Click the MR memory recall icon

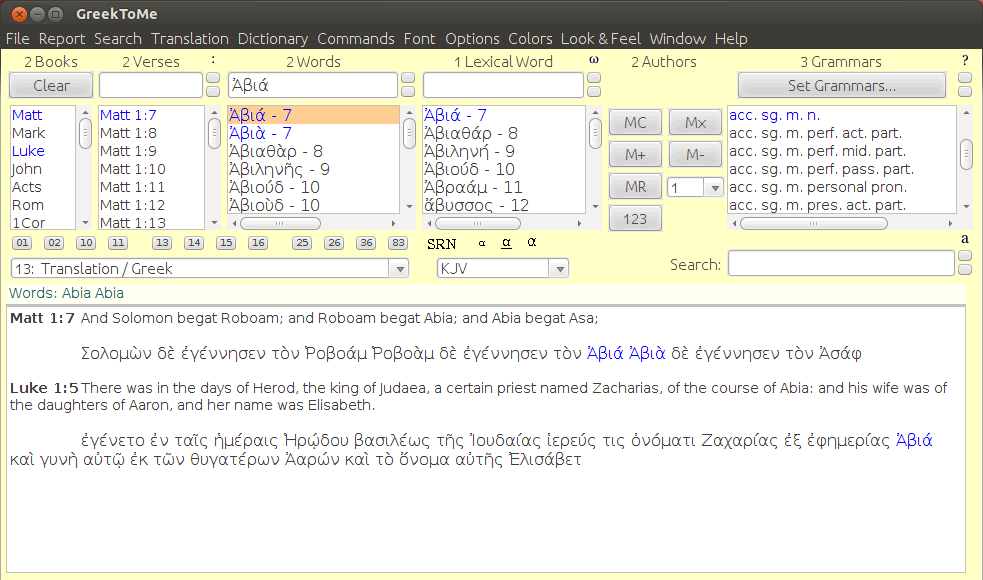[635, 187]
